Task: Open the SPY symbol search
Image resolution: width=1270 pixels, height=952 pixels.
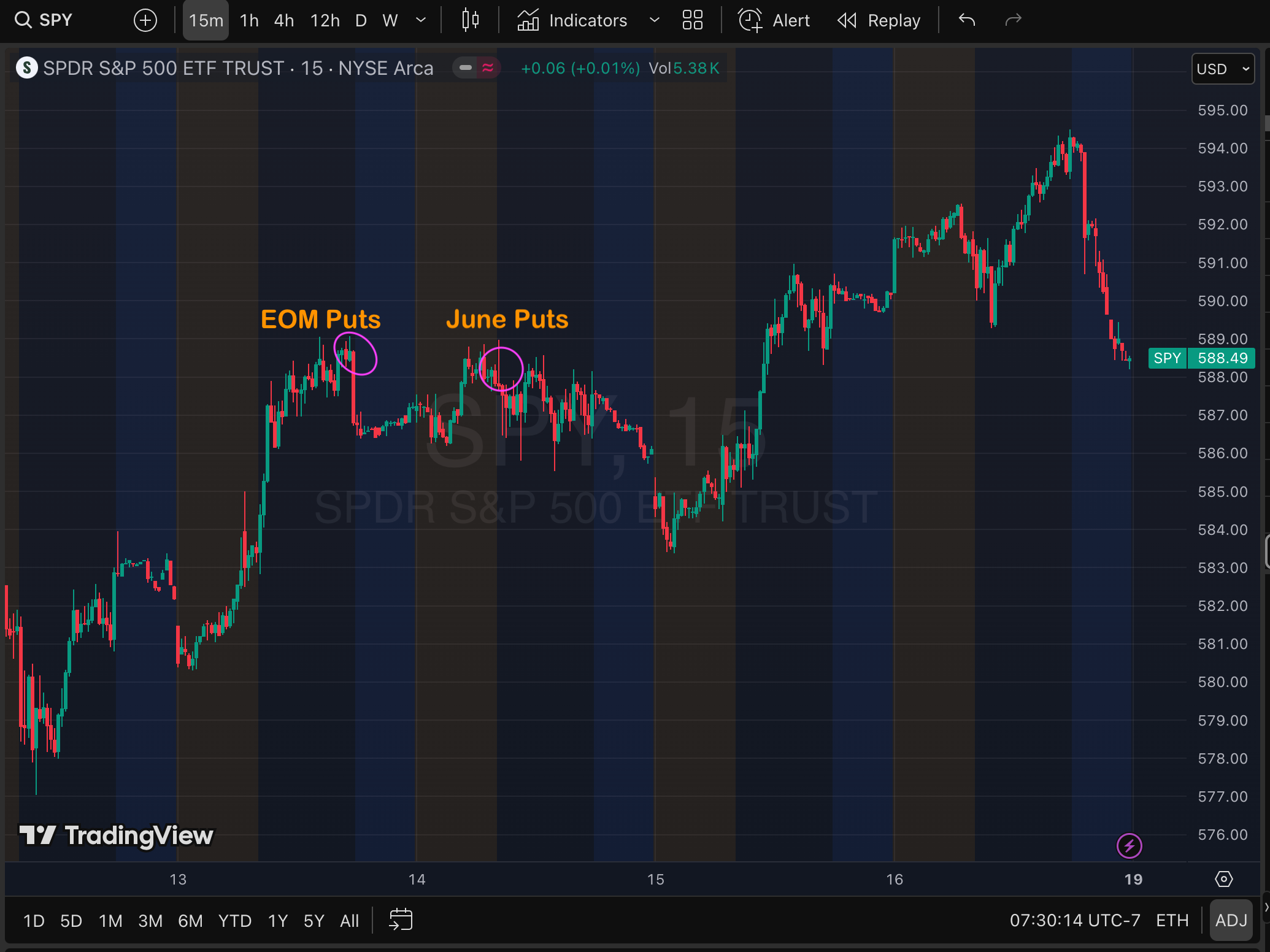Action: point(44,20)
